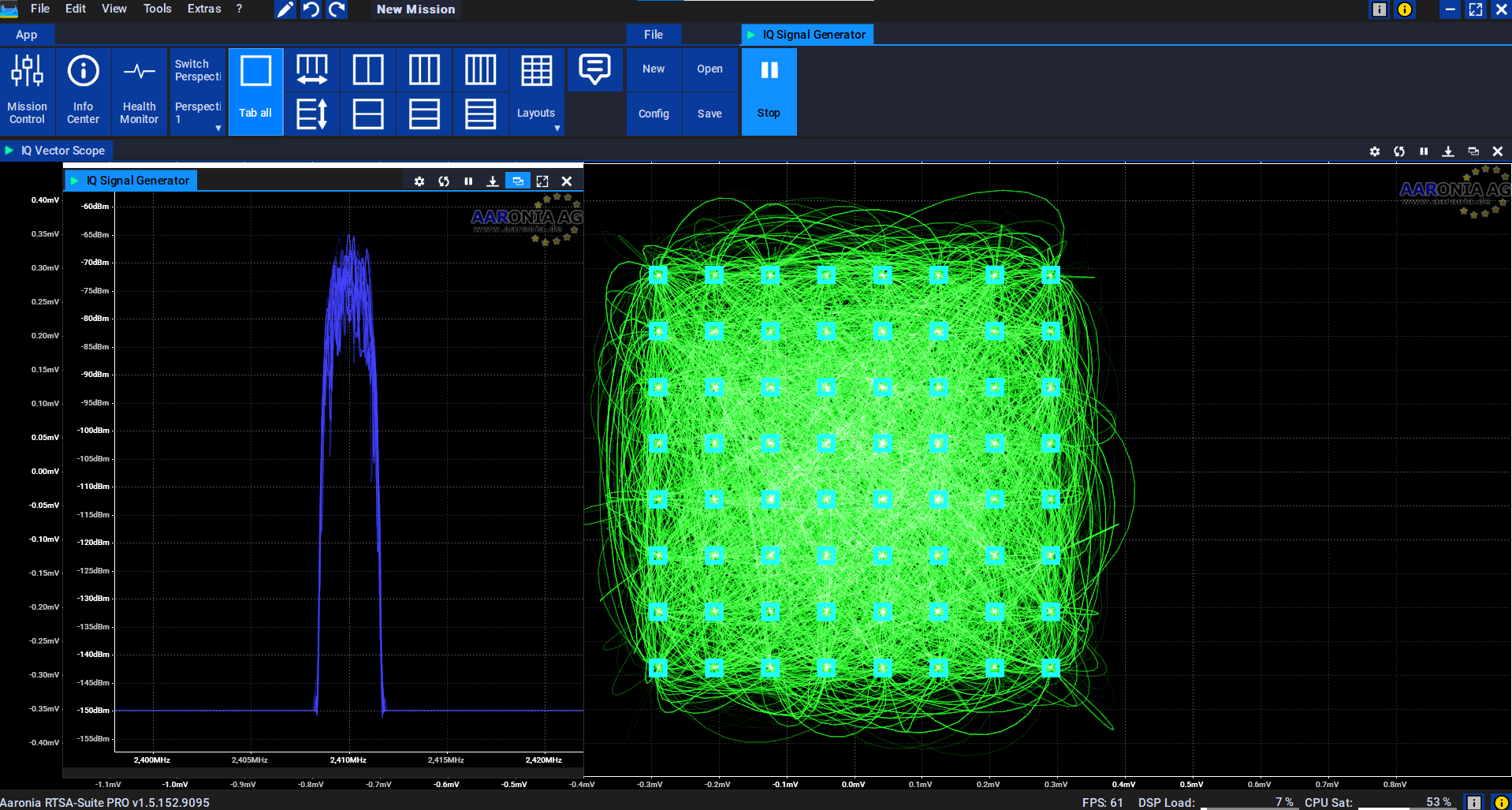Viewport: 1512px width, 810px height.
Task: Select the New Mission title
Action: click(416, 9)
